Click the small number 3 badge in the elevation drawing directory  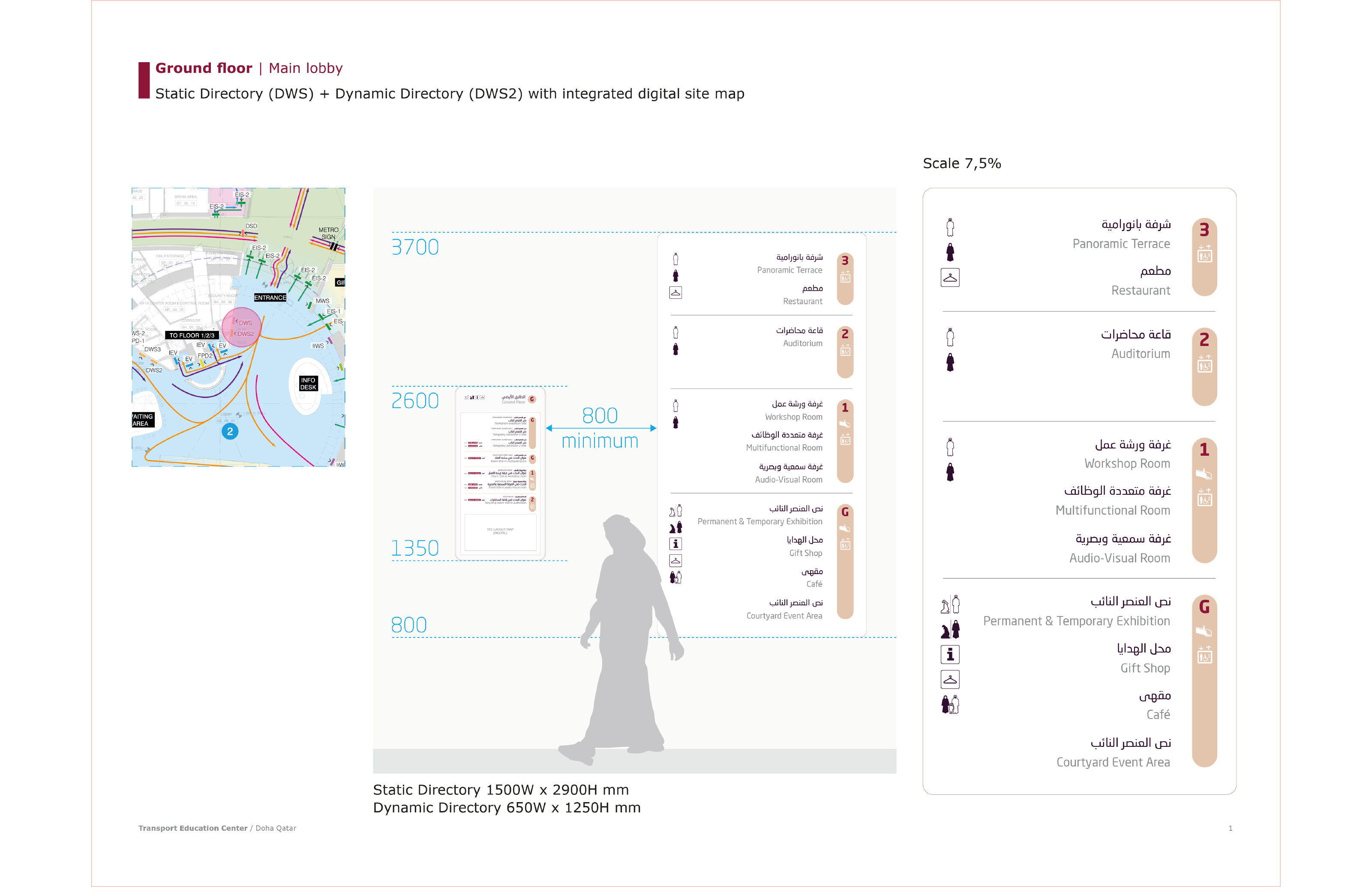click(845, 260)
